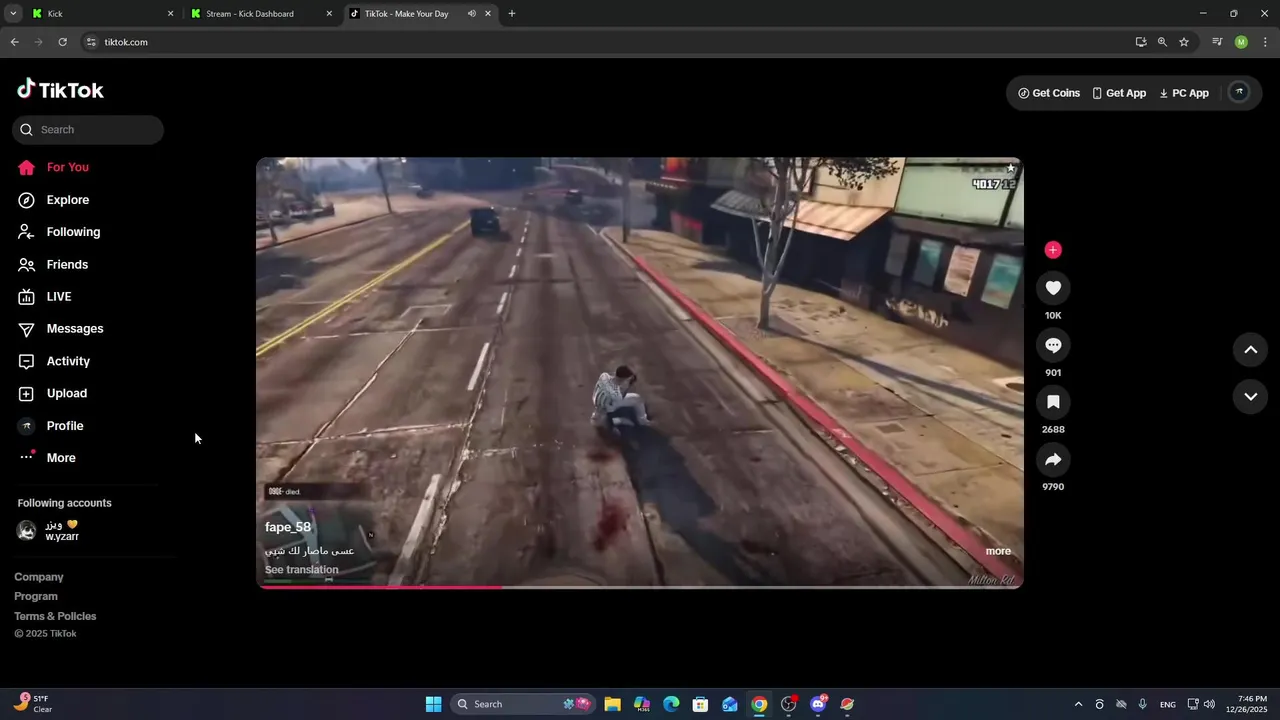Seek in the video progress bar
Screen dimensions: 1280x720
click(x=640, y=587)
